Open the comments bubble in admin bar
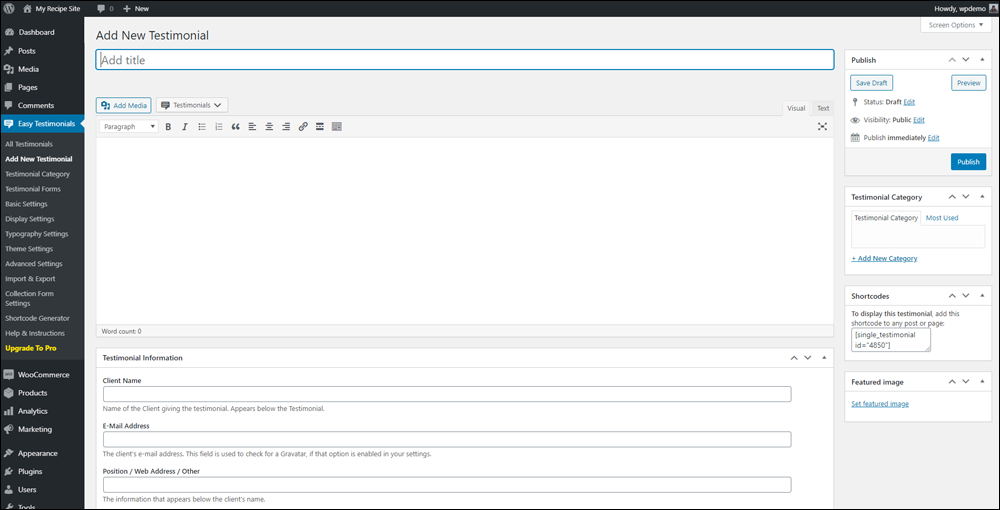 coord(105,9)
